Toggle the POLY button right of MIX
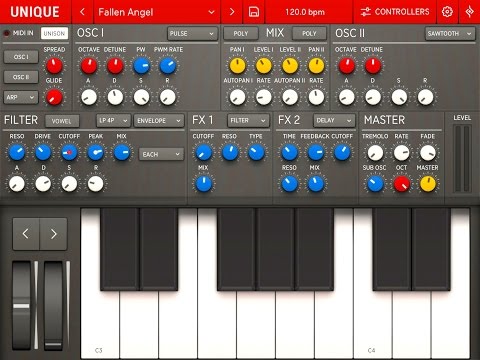 coord(309,33)
